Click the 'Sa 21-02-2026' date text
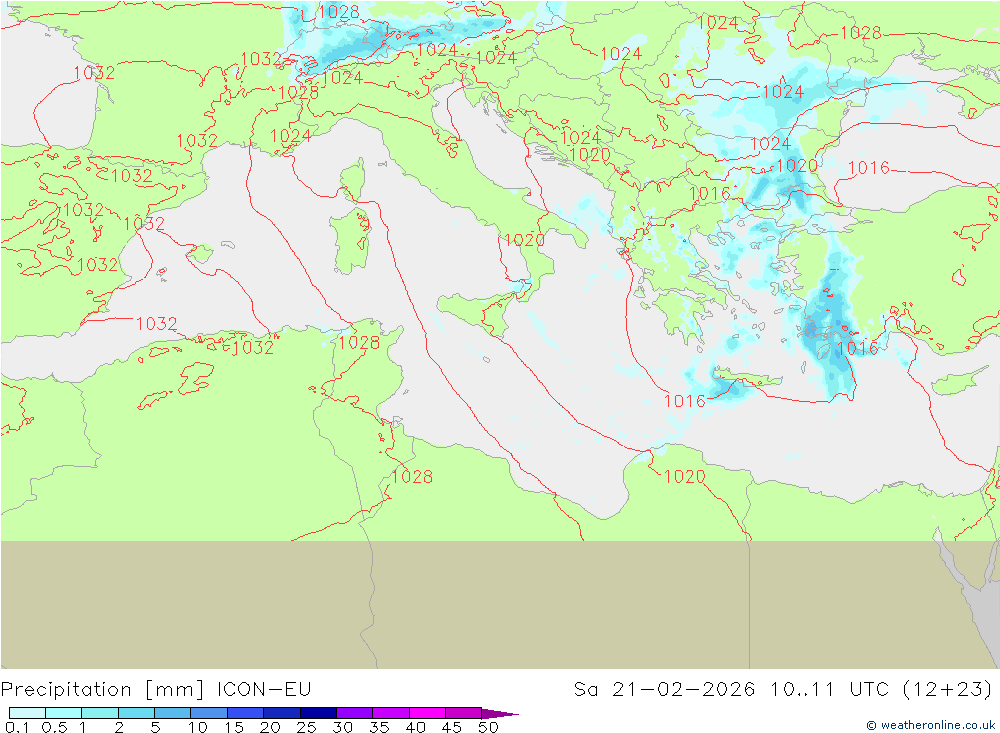The width and height of the screenshot is (1000, 733). coord(664,690)
